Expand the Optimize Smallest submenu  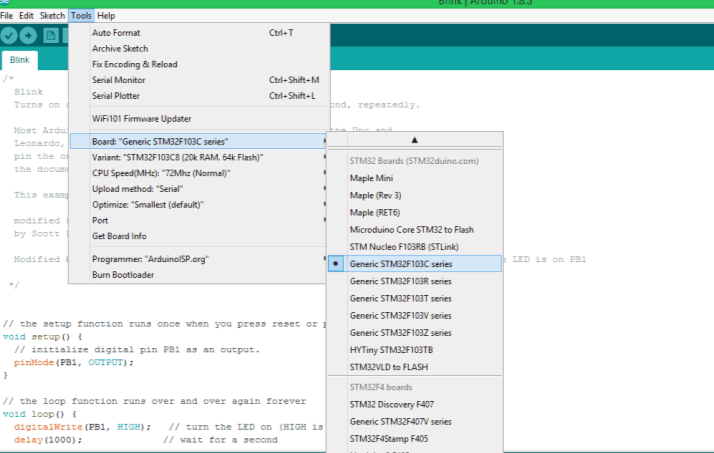pos(199,204)
